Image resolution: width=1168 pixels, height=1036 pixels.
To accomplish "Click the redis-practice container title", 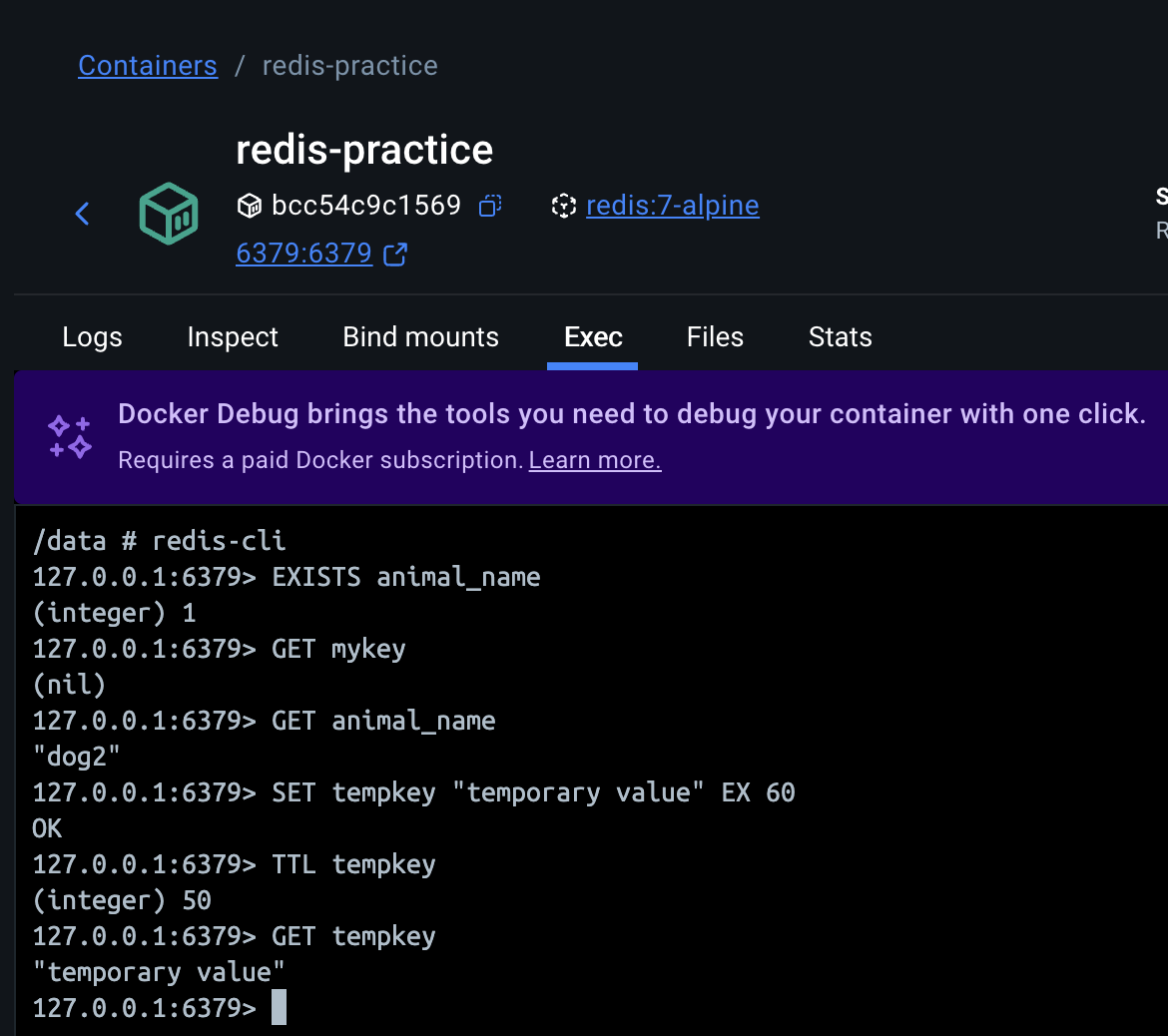I will tap(364, 151).
